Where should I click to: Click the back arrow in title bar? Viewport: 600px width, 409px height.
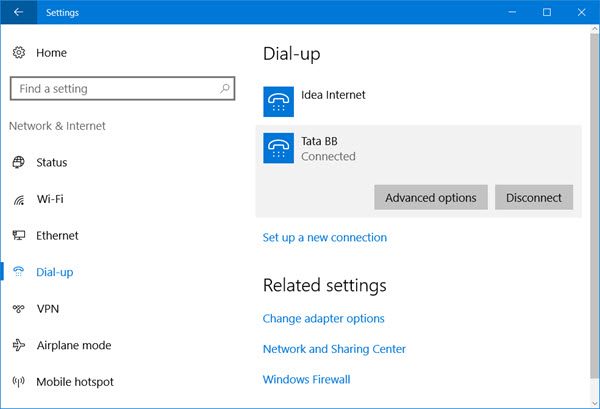[x=18, y=13]
